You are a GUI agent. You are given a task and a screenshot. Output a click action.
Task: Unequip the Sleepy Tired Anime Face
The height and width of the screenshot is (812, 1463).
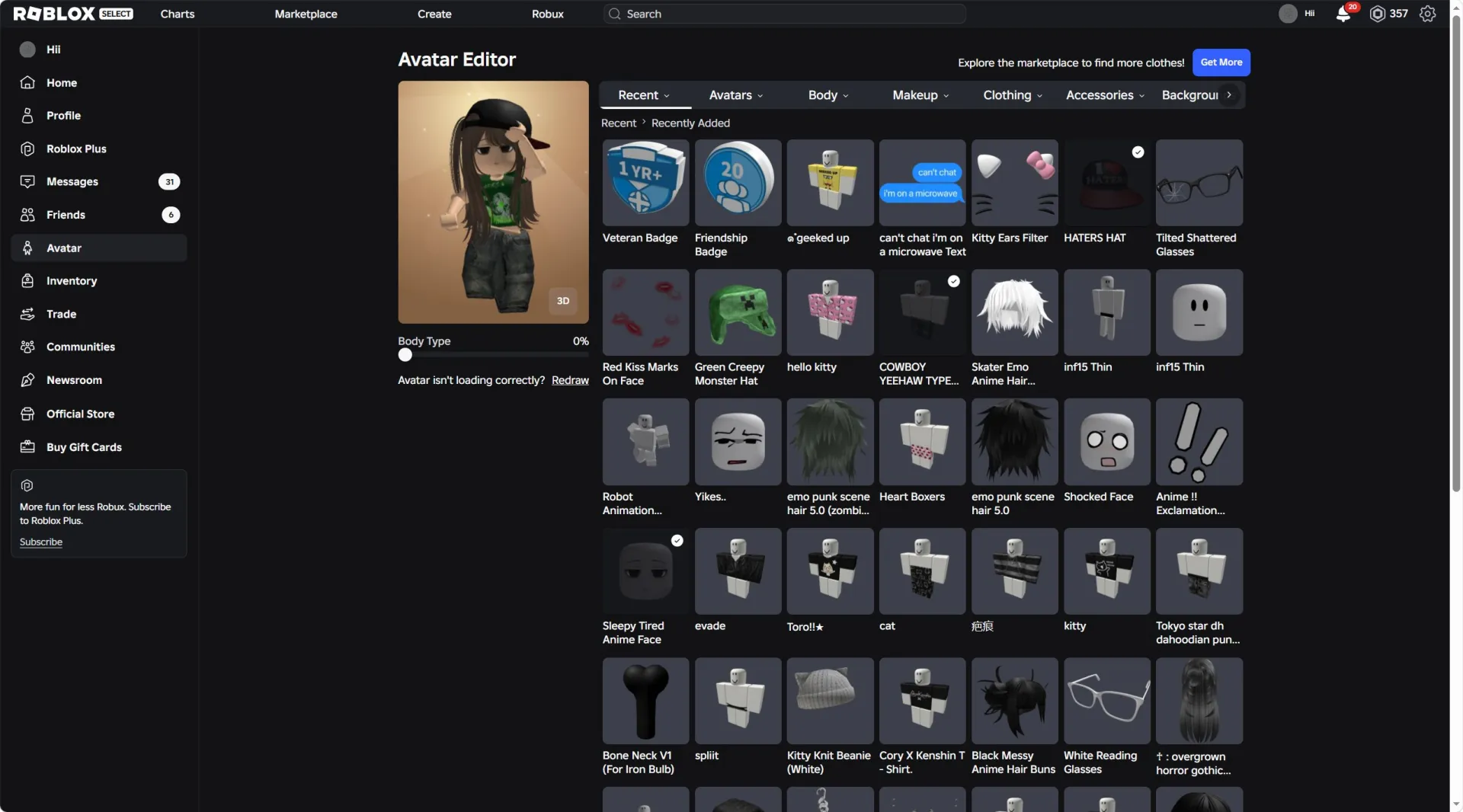(645, 571)
